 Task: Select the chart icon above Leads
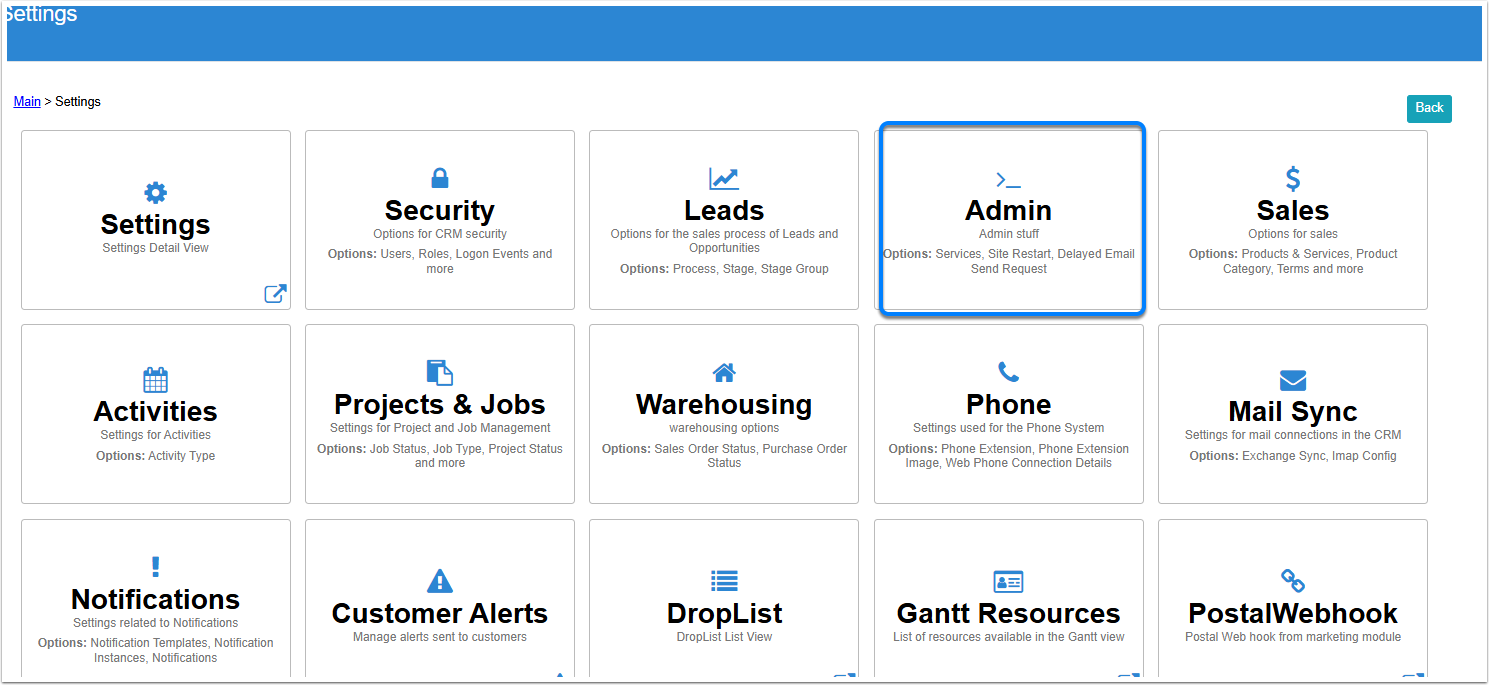pos(724,179)
